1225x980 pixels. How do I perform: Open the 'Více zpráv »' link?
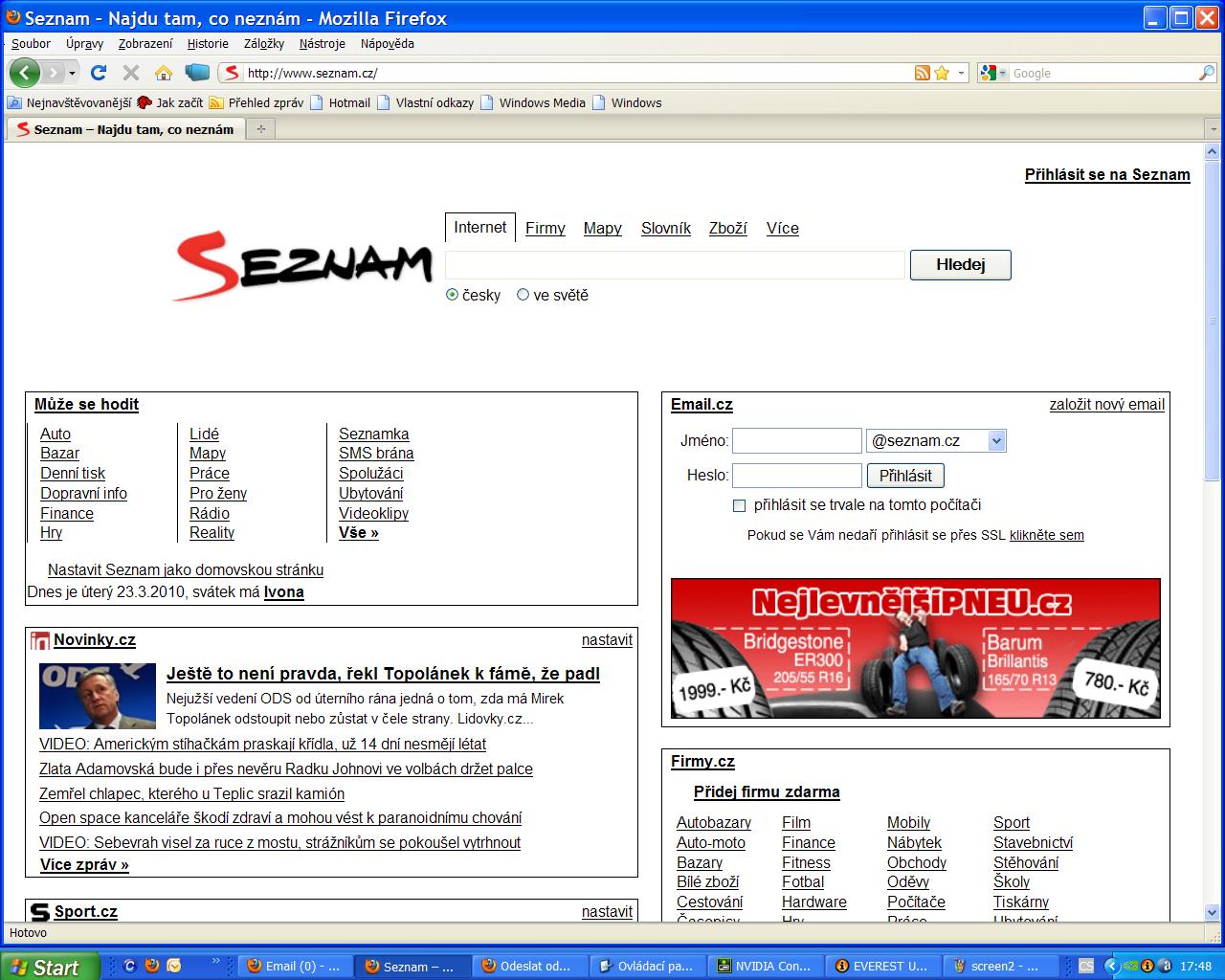pyautogui.click(x=84, y=864)
